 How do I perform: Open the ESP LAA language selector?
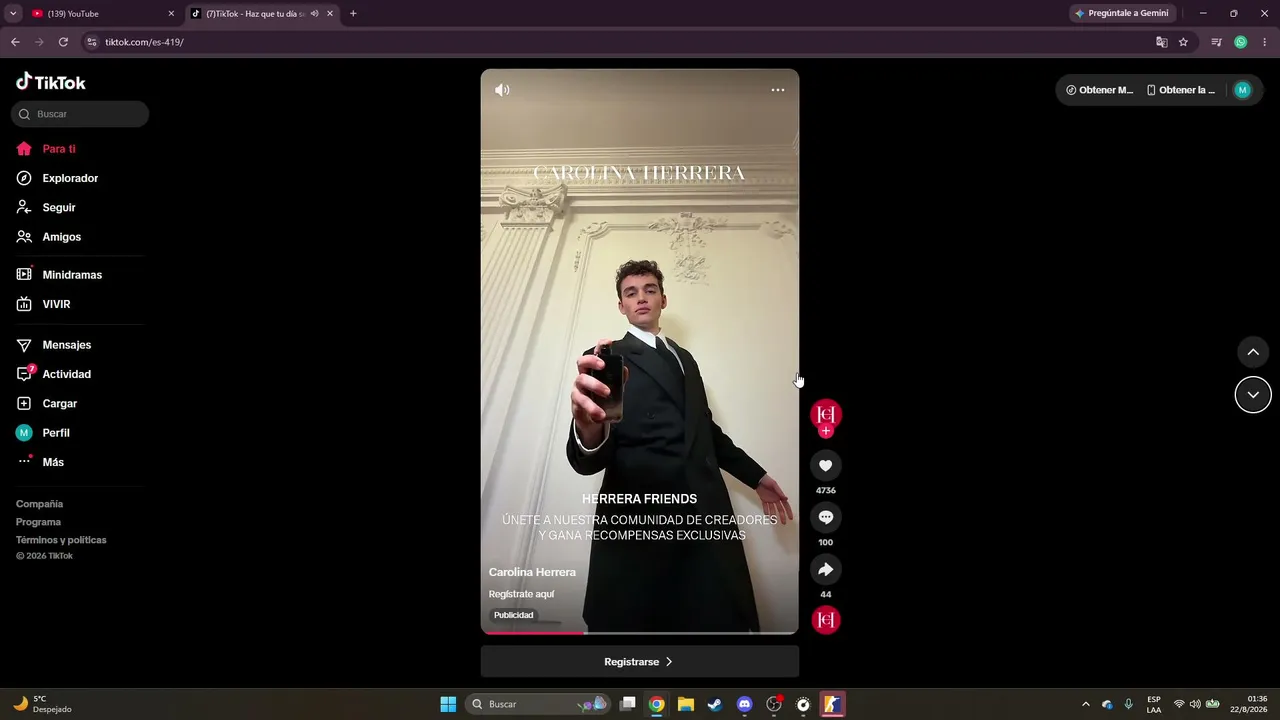tap(1154, 704)
